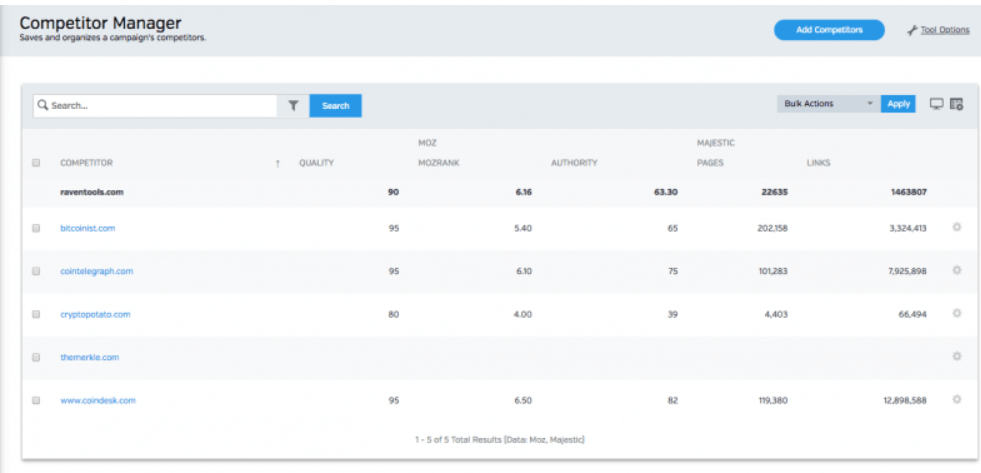Viewport: 981px width, 473px height.
Task: Click the MAJESTIC group header label
Action: point(716,143)
